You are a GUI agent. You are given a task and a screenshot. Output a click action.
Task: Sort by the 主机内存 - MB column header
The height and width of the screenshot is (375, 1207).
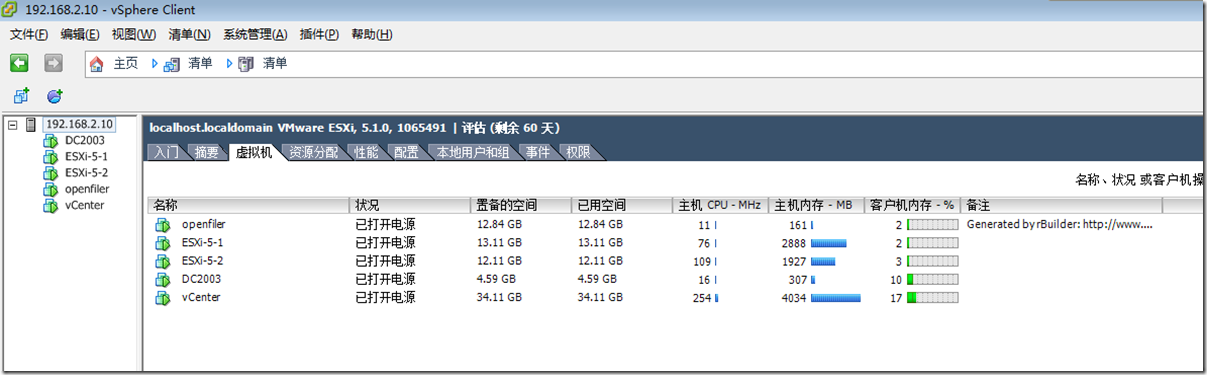click(x=815, y=205)
